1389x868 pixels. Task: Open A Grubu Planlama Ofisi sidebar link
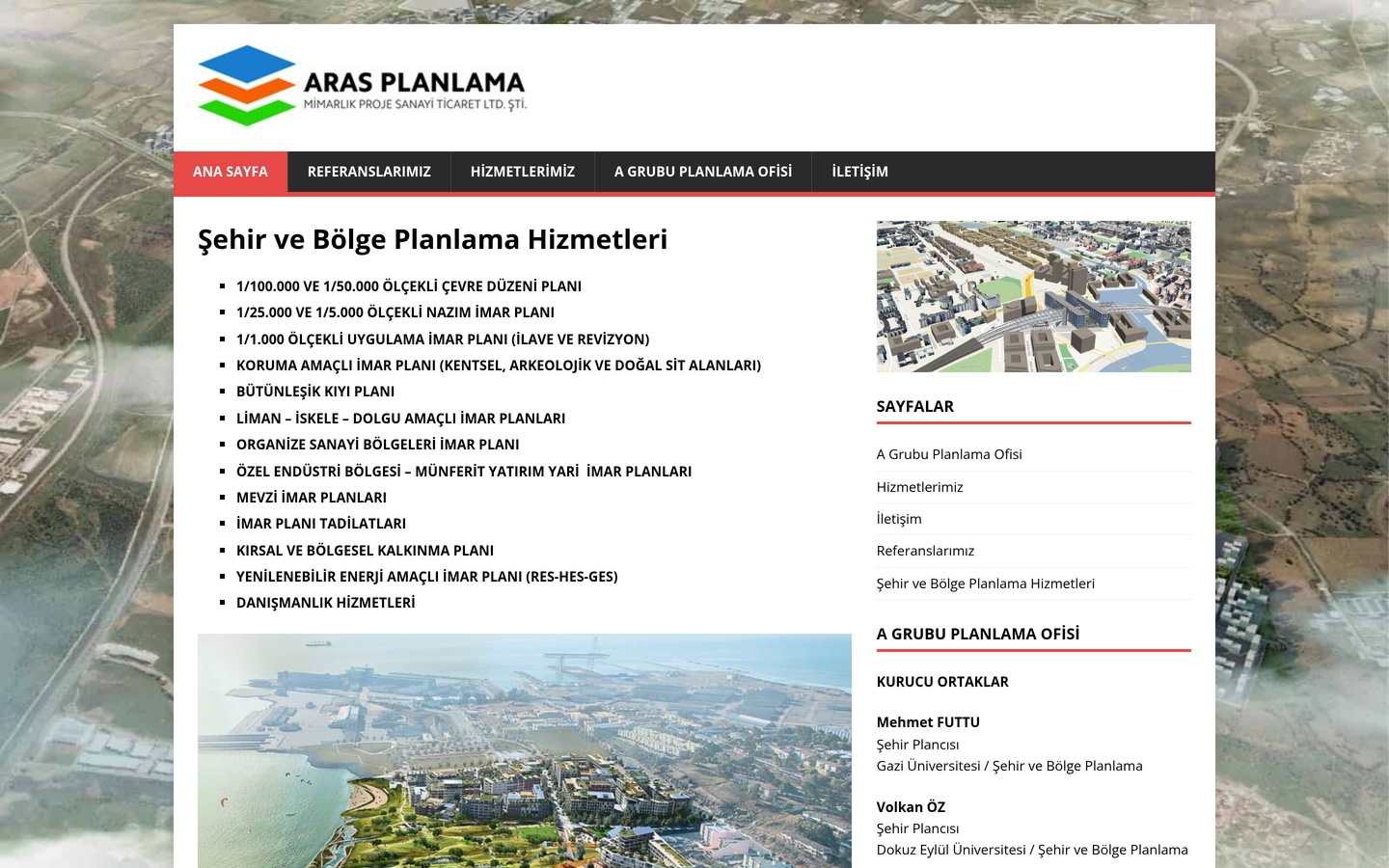pyautogui.click(x=949, y=454)
